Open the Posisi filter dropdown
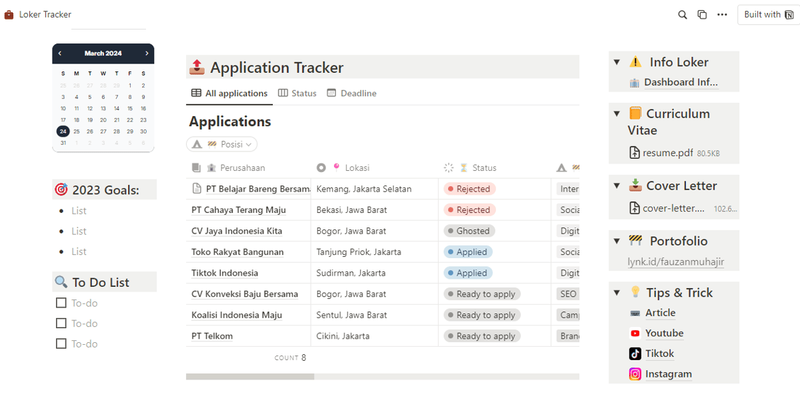800x401 pixels. [x=222, y=144]
